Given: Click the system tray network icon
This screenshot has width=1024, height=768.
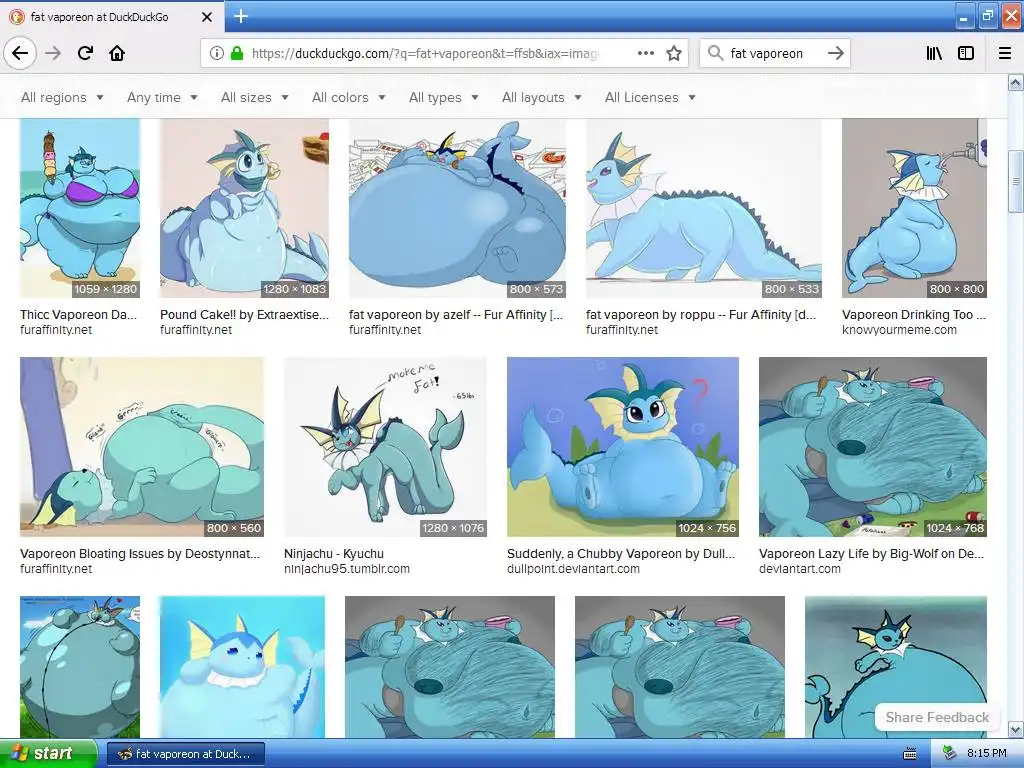Looking at the screenshot, I should click(x=949, y=754).
